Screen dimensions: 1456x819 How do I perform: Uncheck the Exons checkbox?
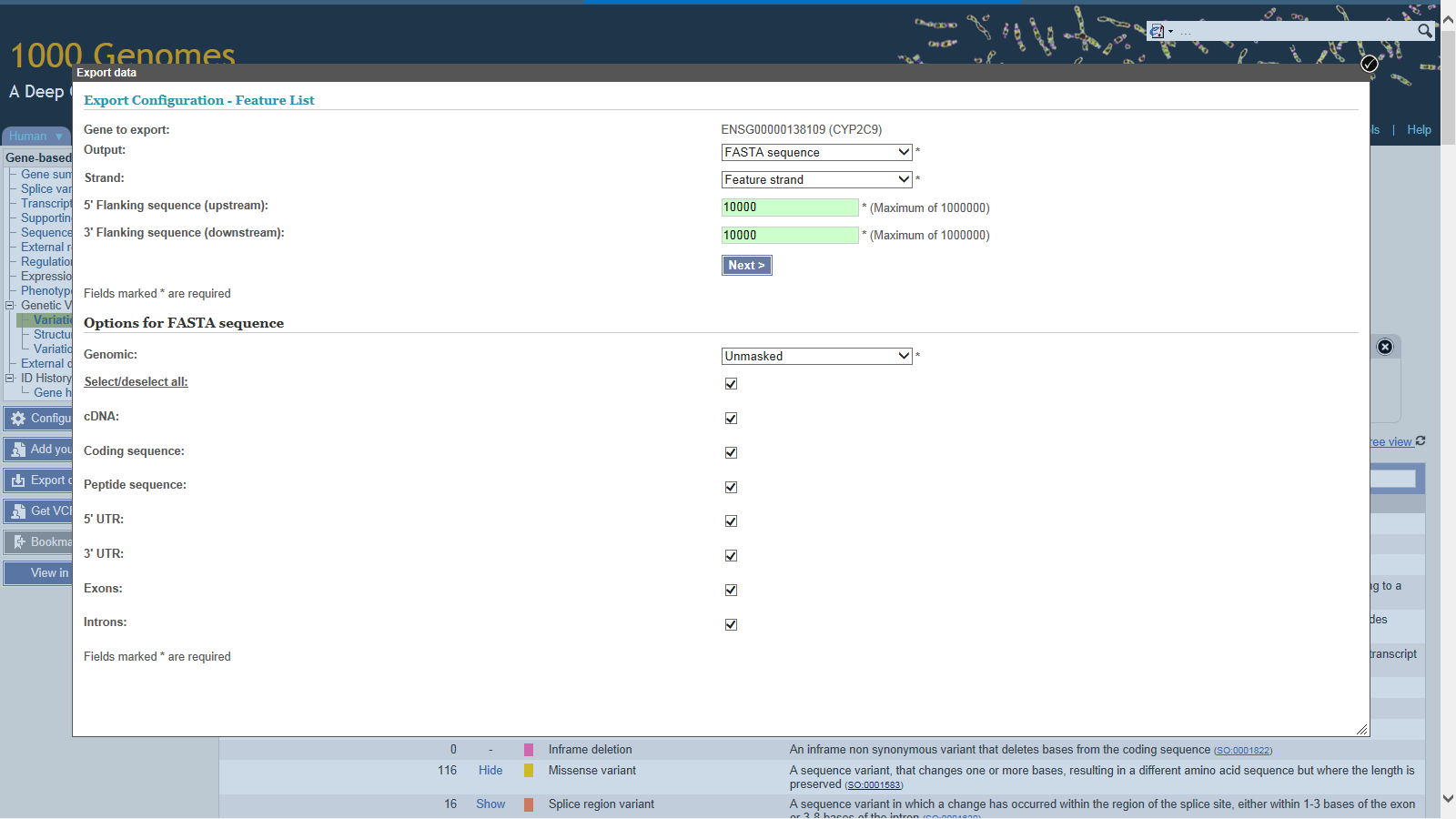point(731,591)
